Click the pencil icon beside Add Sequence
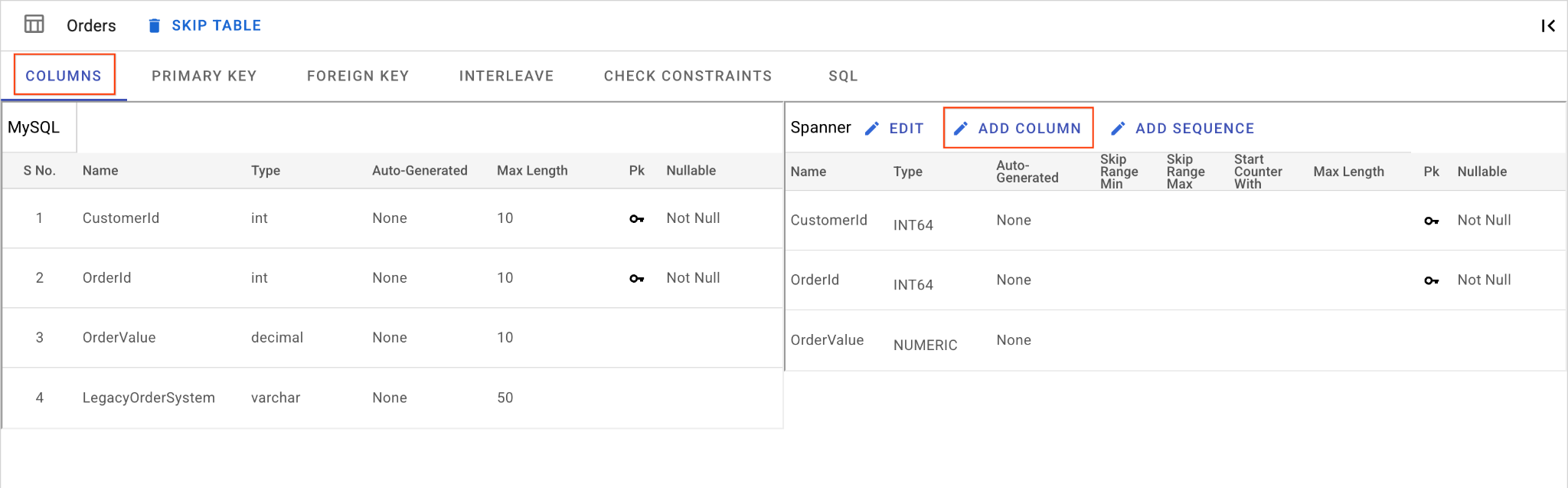This screenshot has height=488, width=1568. click(1118, 129)
